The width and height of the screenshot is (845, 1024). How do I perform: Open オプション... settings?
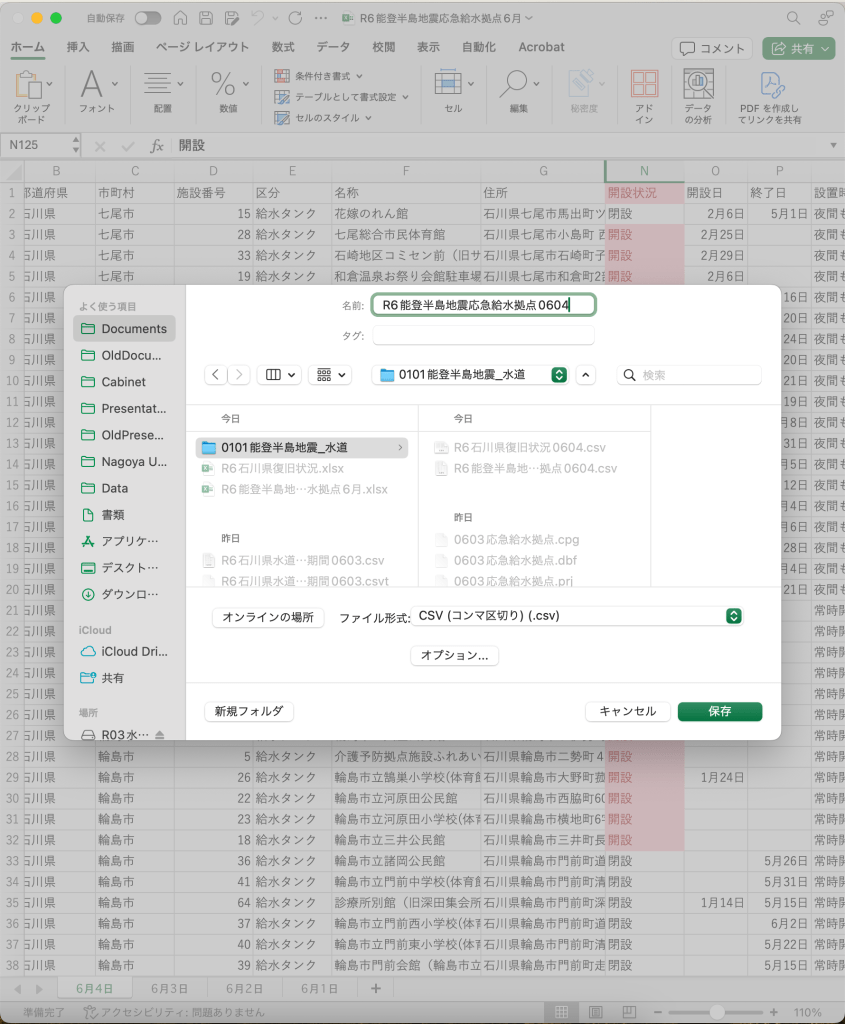454,655
